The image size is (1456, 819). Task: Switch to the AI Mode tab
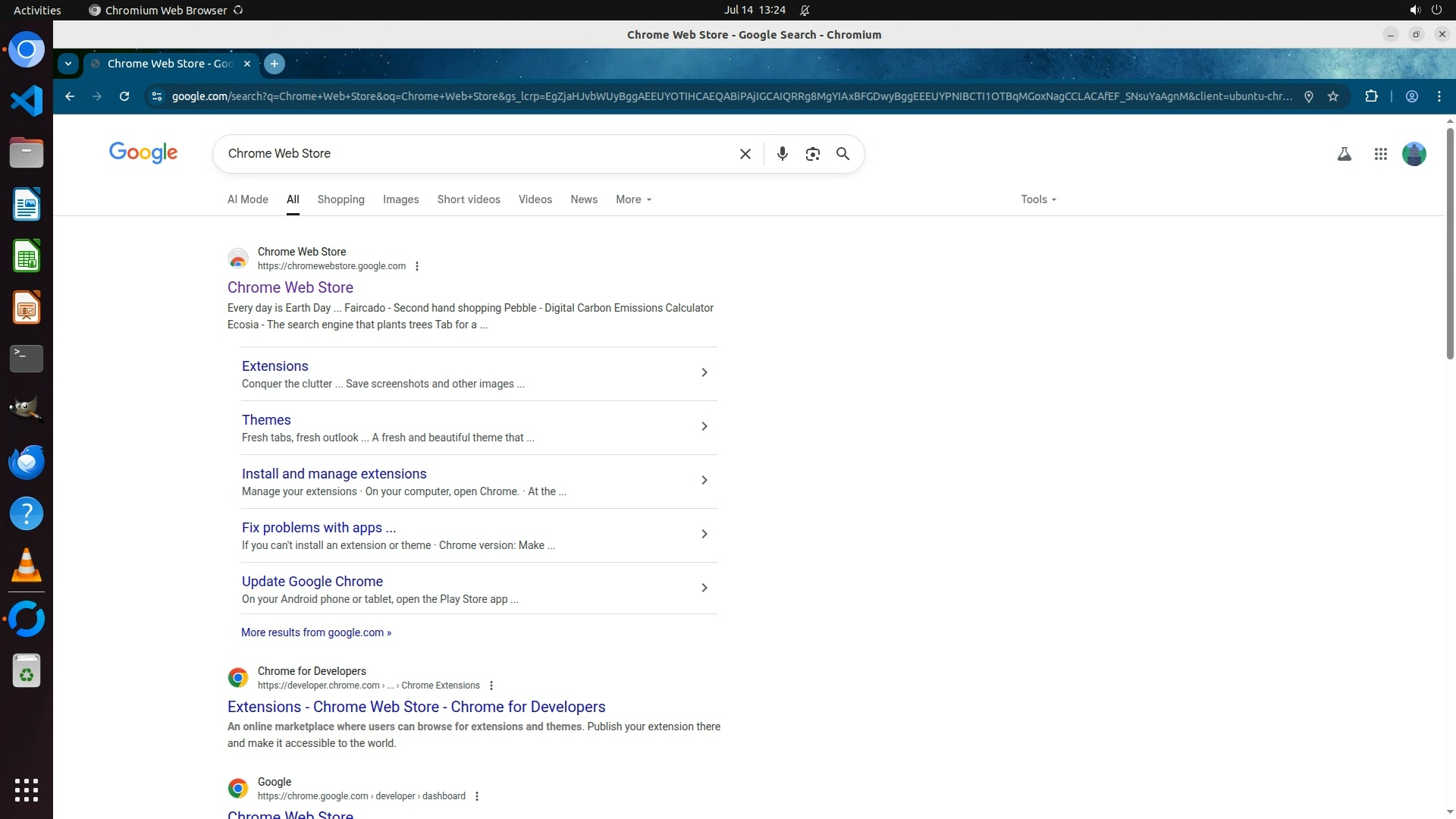[x=247, y=199]
